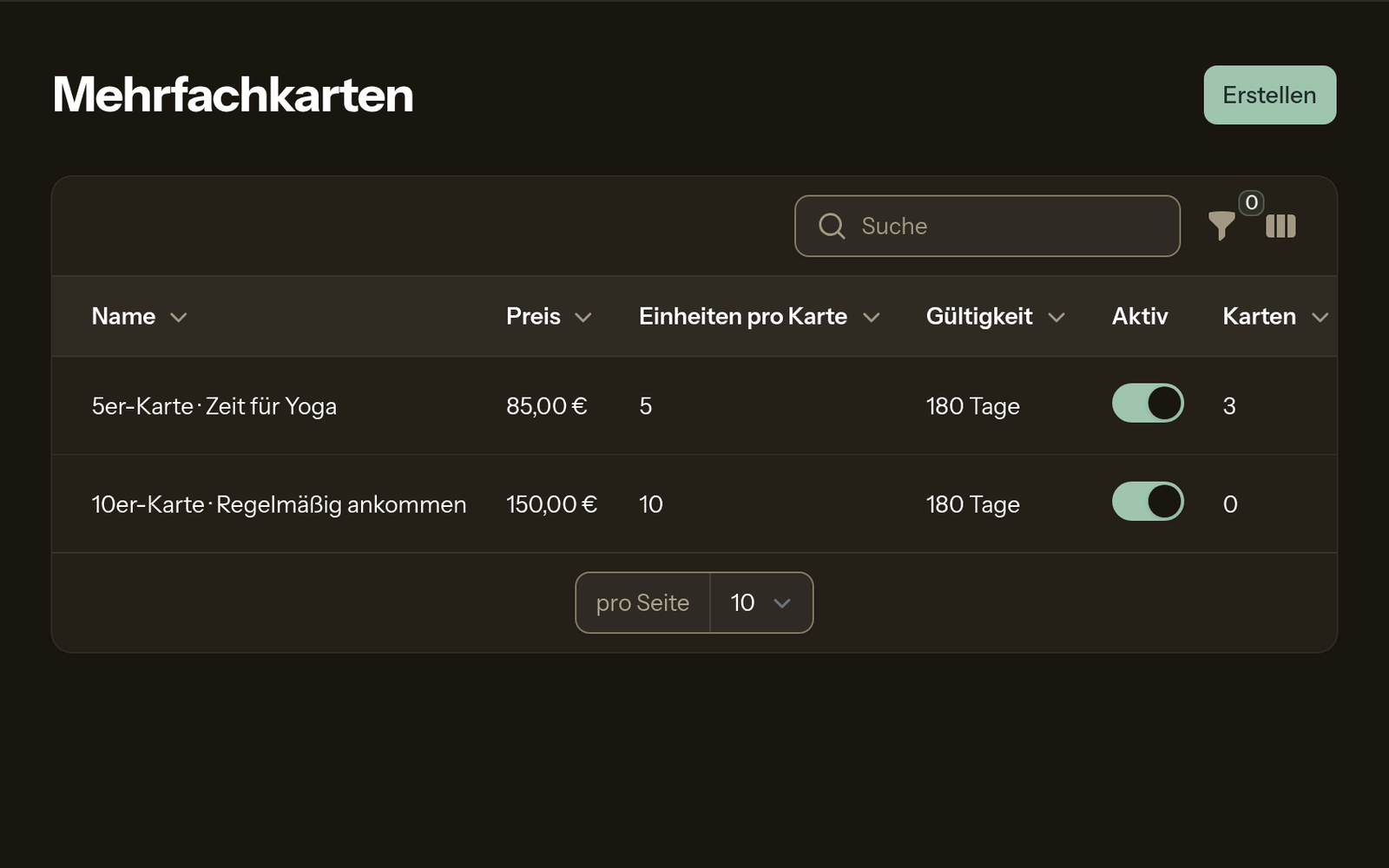
Task: Open the pro Seite rows dropdown
Action: pyautogui.click(x=760, y=602)
